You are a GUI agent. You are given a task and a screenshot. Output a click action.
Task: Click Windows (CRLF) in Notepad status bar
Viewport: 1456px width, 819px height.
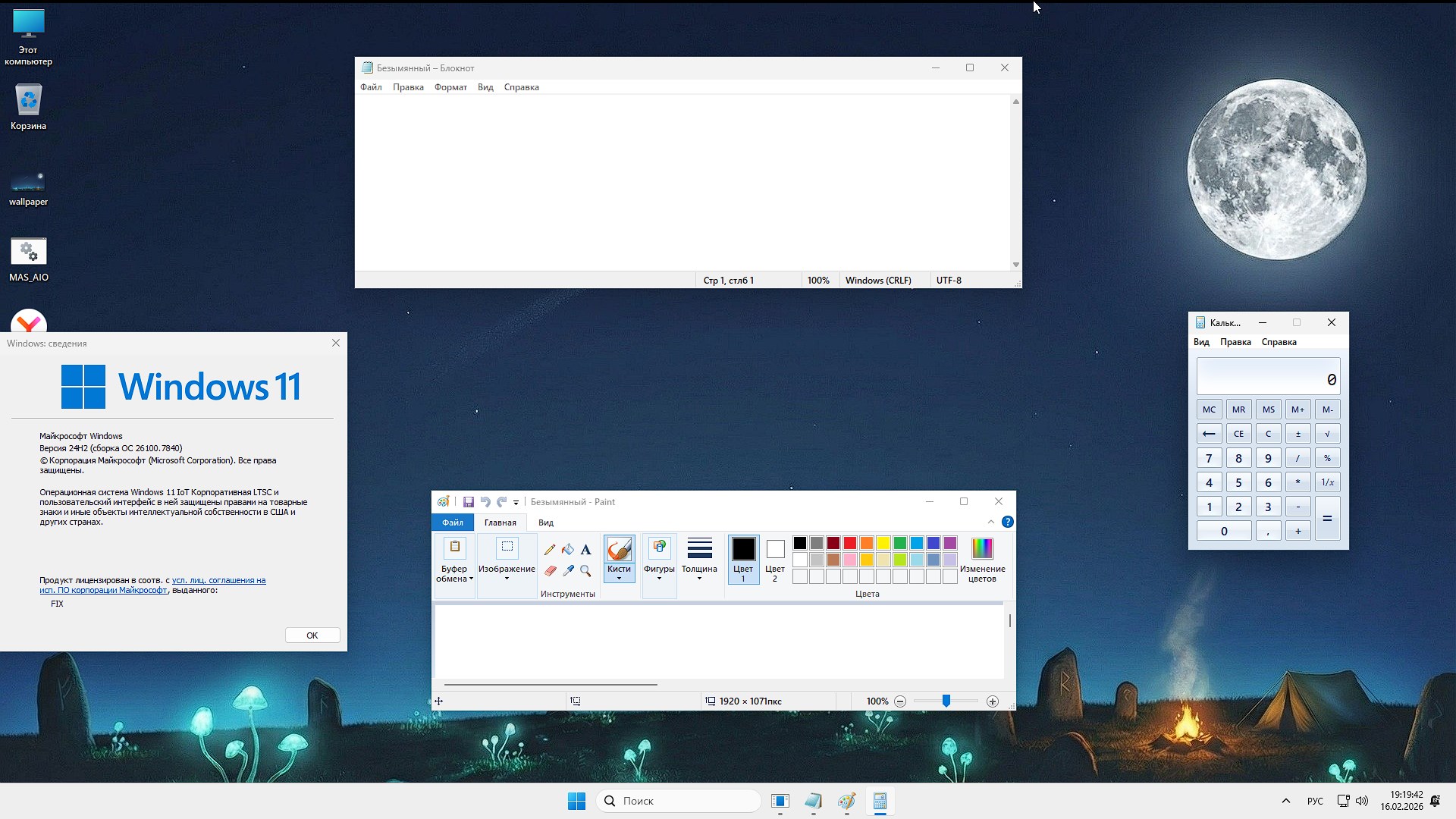tap(878, 281)
